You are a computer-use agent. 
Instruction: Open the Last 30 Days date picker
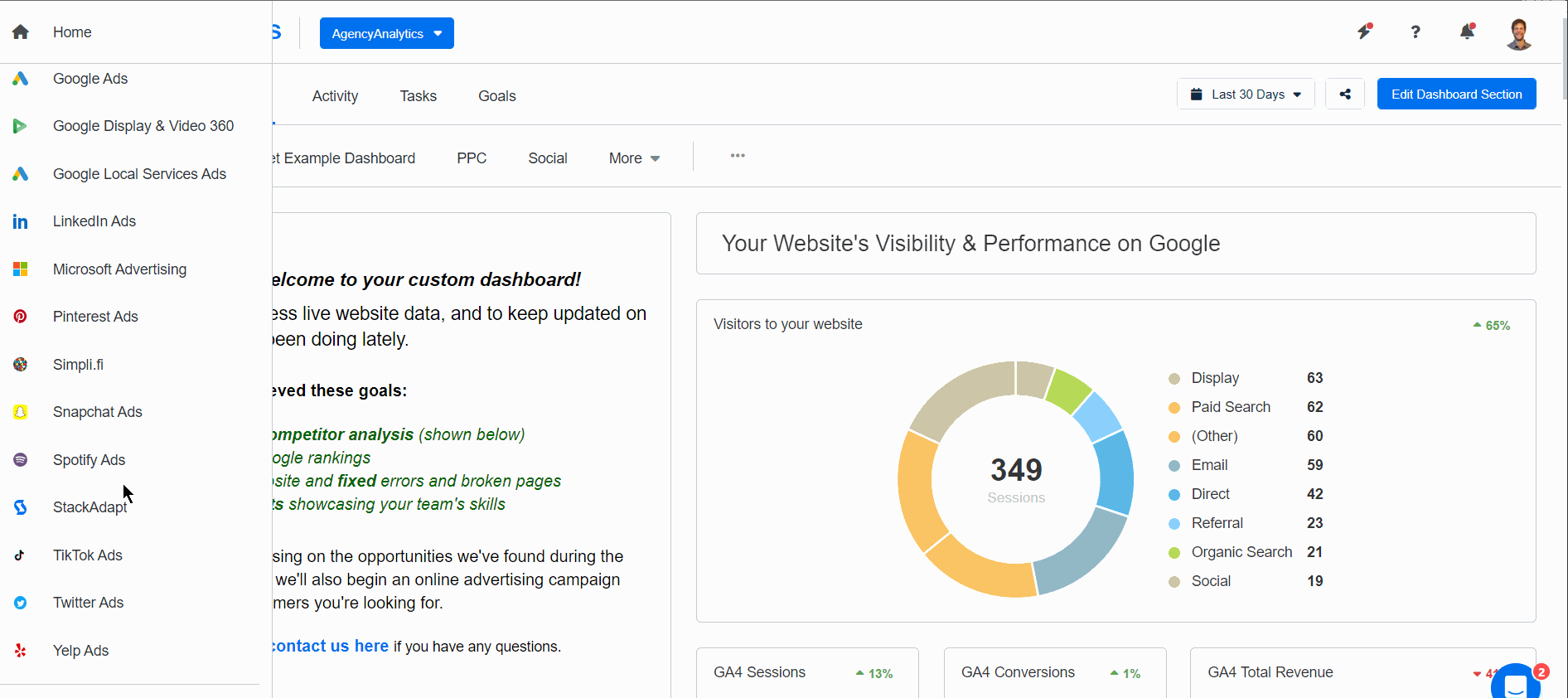point(1246,95)
